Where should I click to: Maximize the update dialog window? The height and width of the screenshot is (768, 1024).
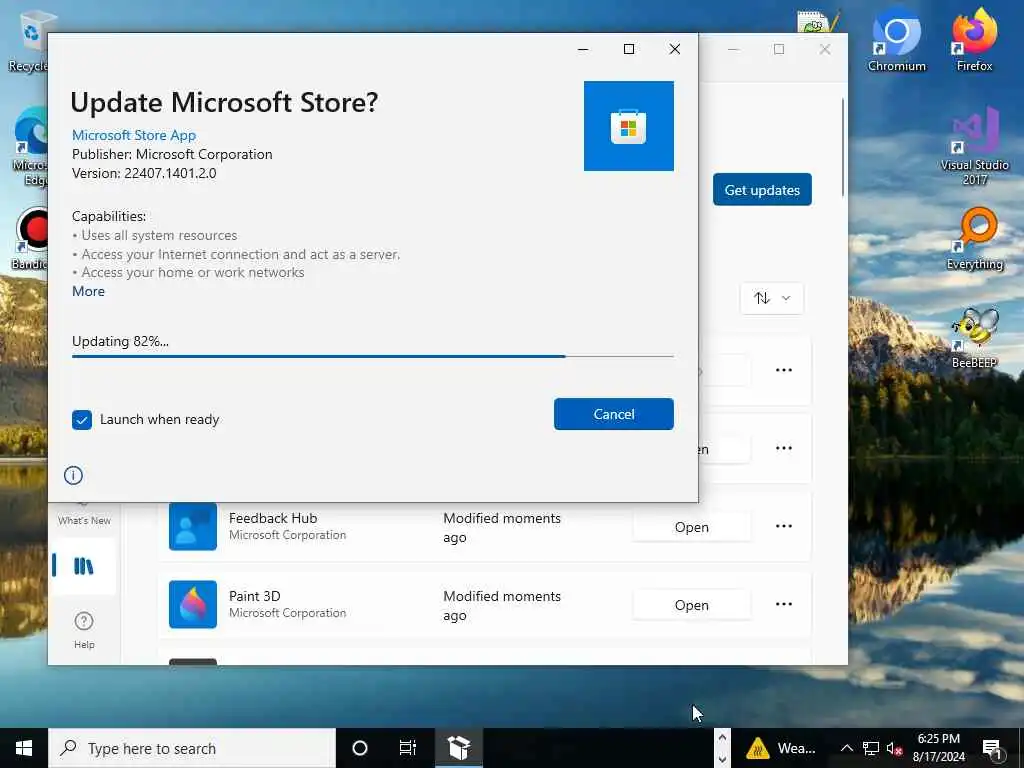[629, 49]
